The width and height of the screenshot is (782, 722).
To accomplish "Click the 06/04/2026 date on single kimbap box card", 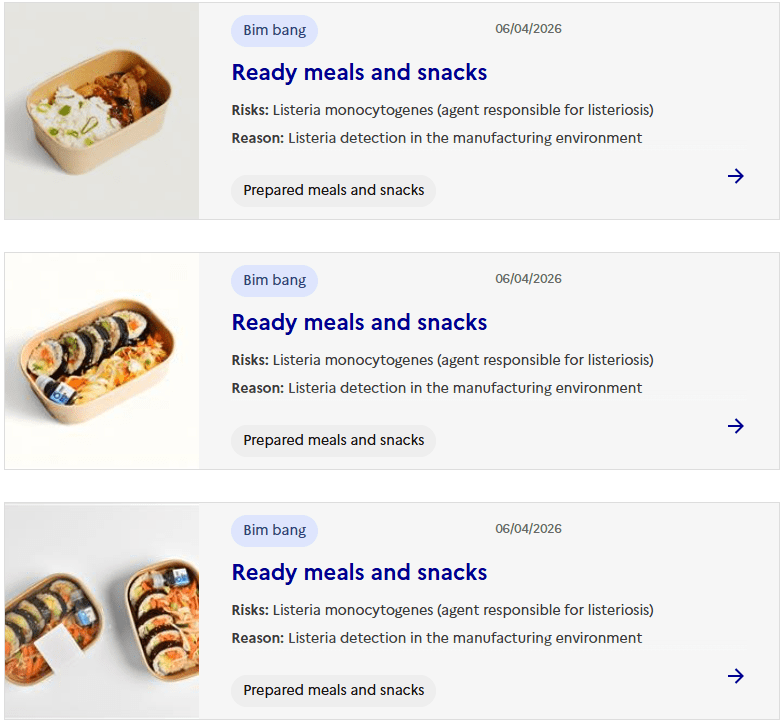I will click(x=528, y=279).
